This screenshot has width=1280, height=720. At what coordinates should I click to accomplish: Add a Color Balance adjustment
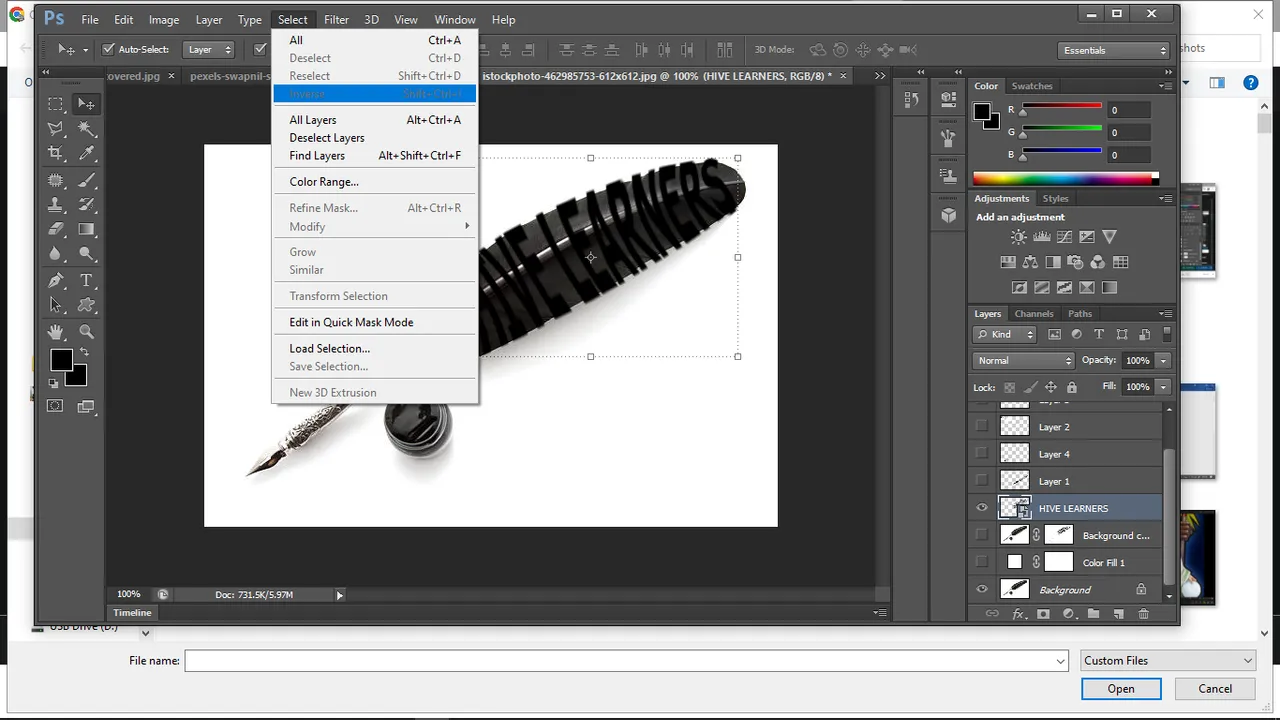click(x=1030, y=262)
